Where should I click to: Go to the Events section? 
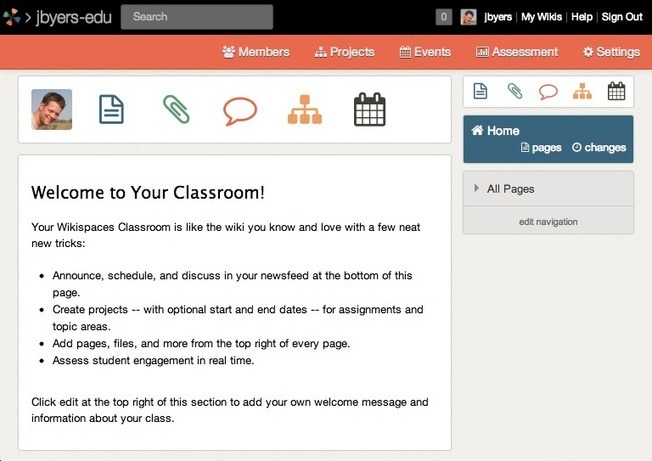click(x=425, y=52)
